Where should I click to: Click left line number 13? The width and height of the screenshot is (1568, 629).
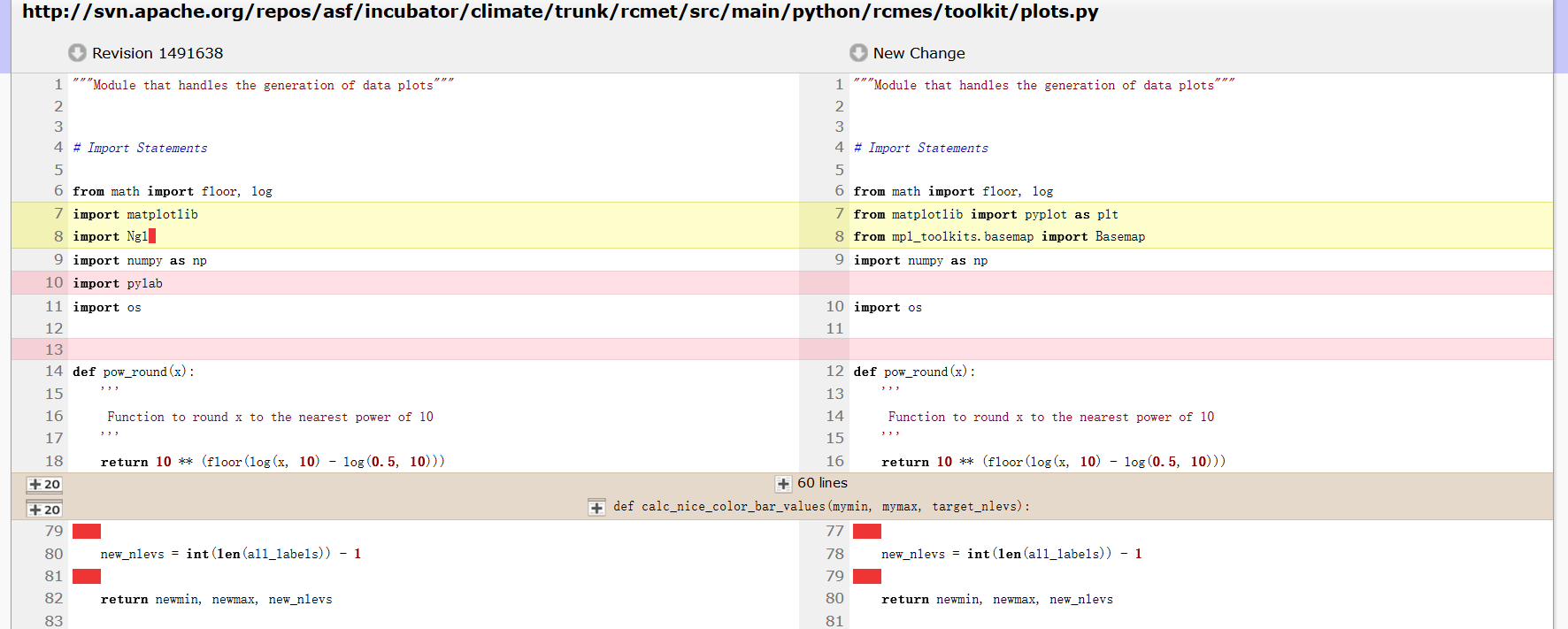54,349
